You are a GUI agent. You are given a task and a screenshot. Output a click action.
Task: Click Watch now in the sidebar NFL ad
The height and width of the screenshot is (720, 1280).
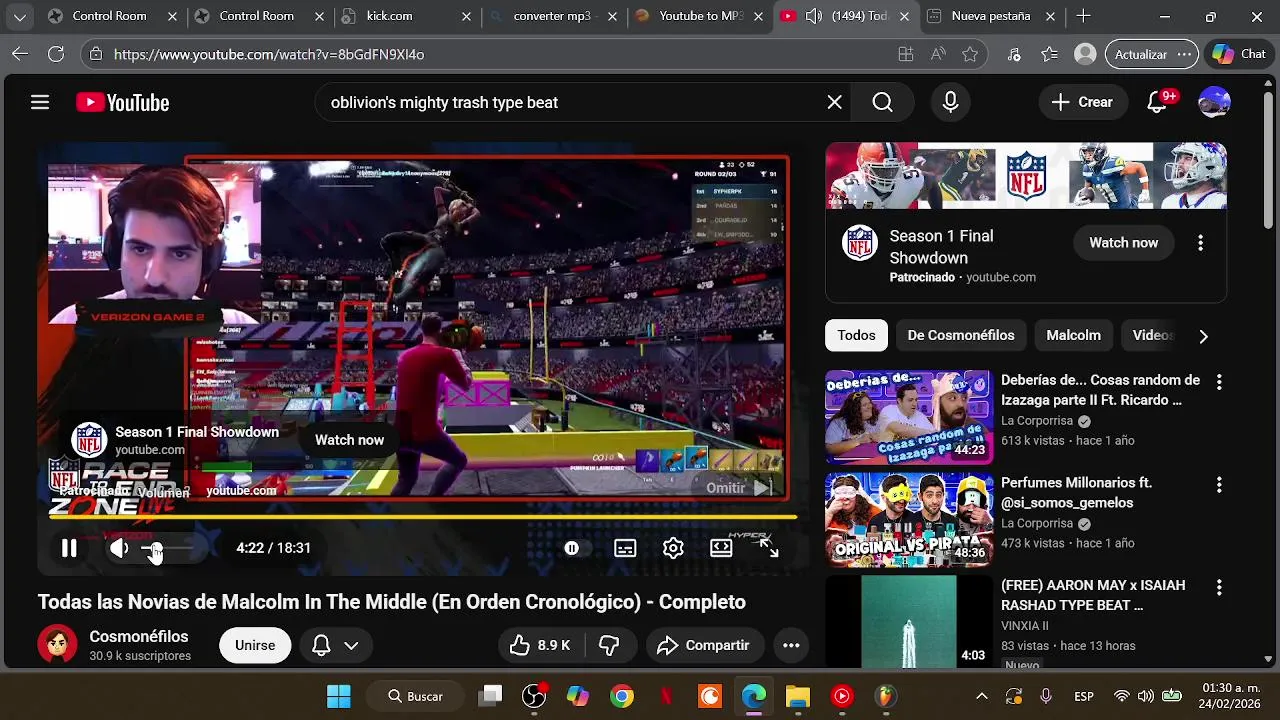(1123, 243)
